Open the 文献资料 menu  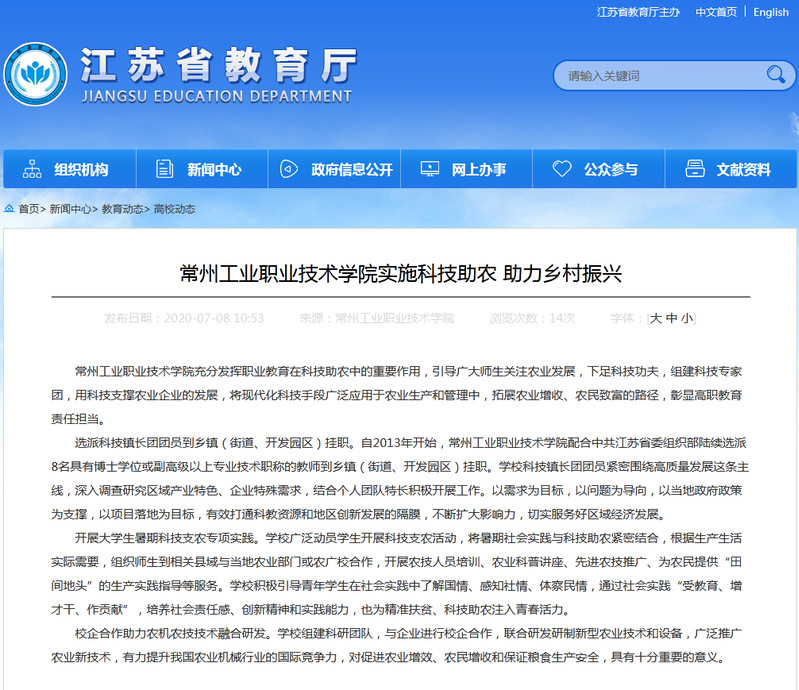731,169
